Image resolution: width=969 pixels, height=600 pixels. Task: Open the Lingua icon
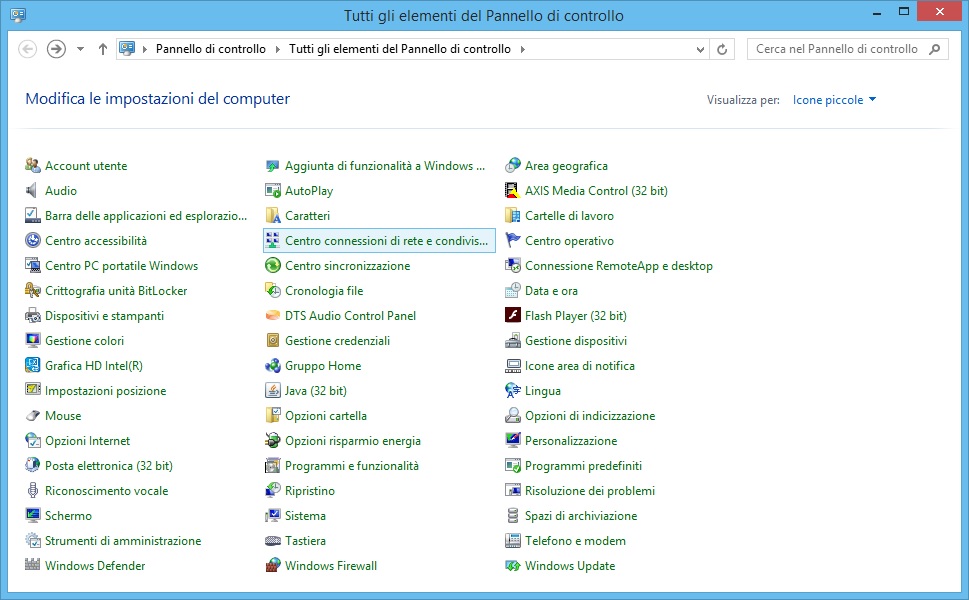(513, 391)
